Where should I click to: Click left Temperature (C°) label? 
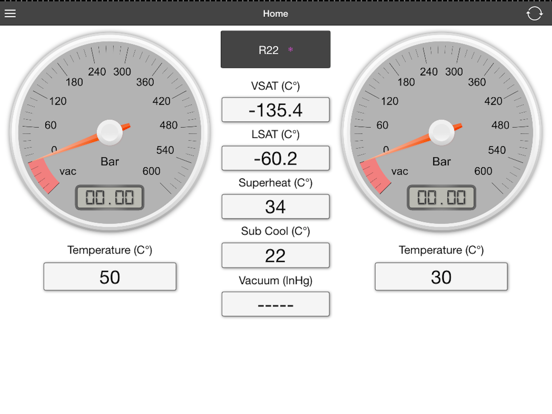110,250
